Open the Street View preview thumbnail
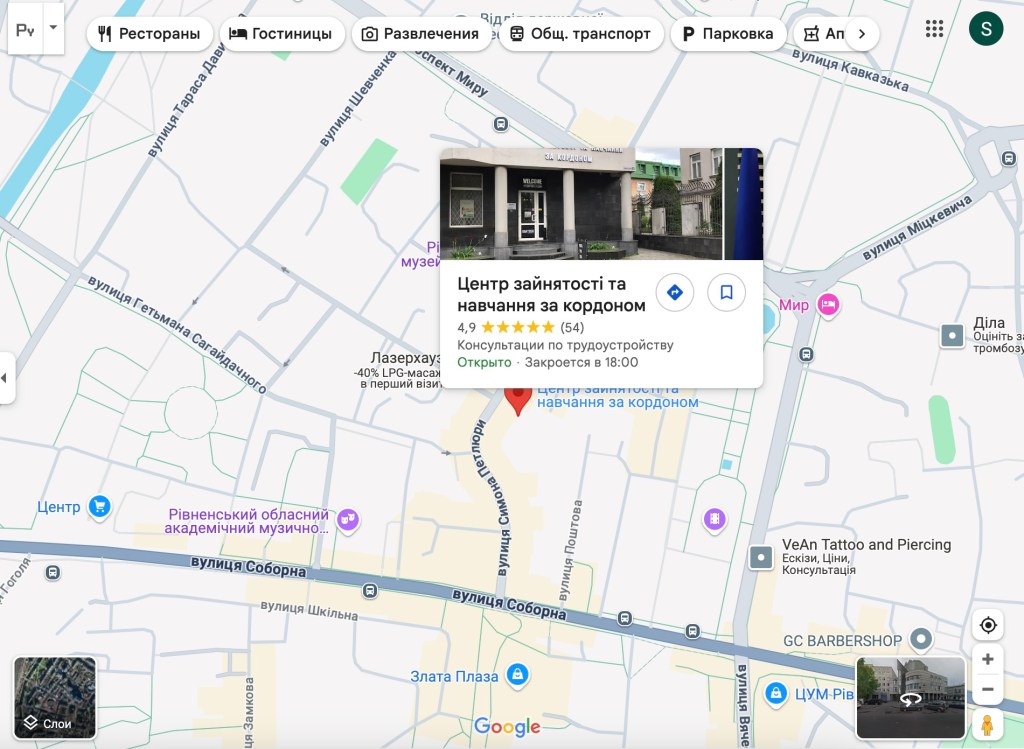 [910, 697]
